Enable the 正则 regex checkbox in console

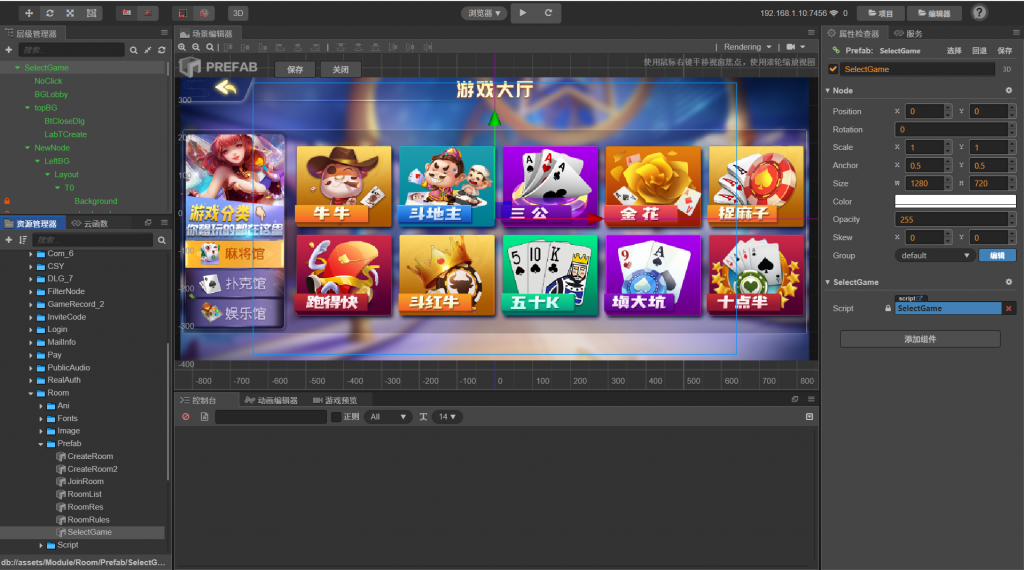point(336,416)
